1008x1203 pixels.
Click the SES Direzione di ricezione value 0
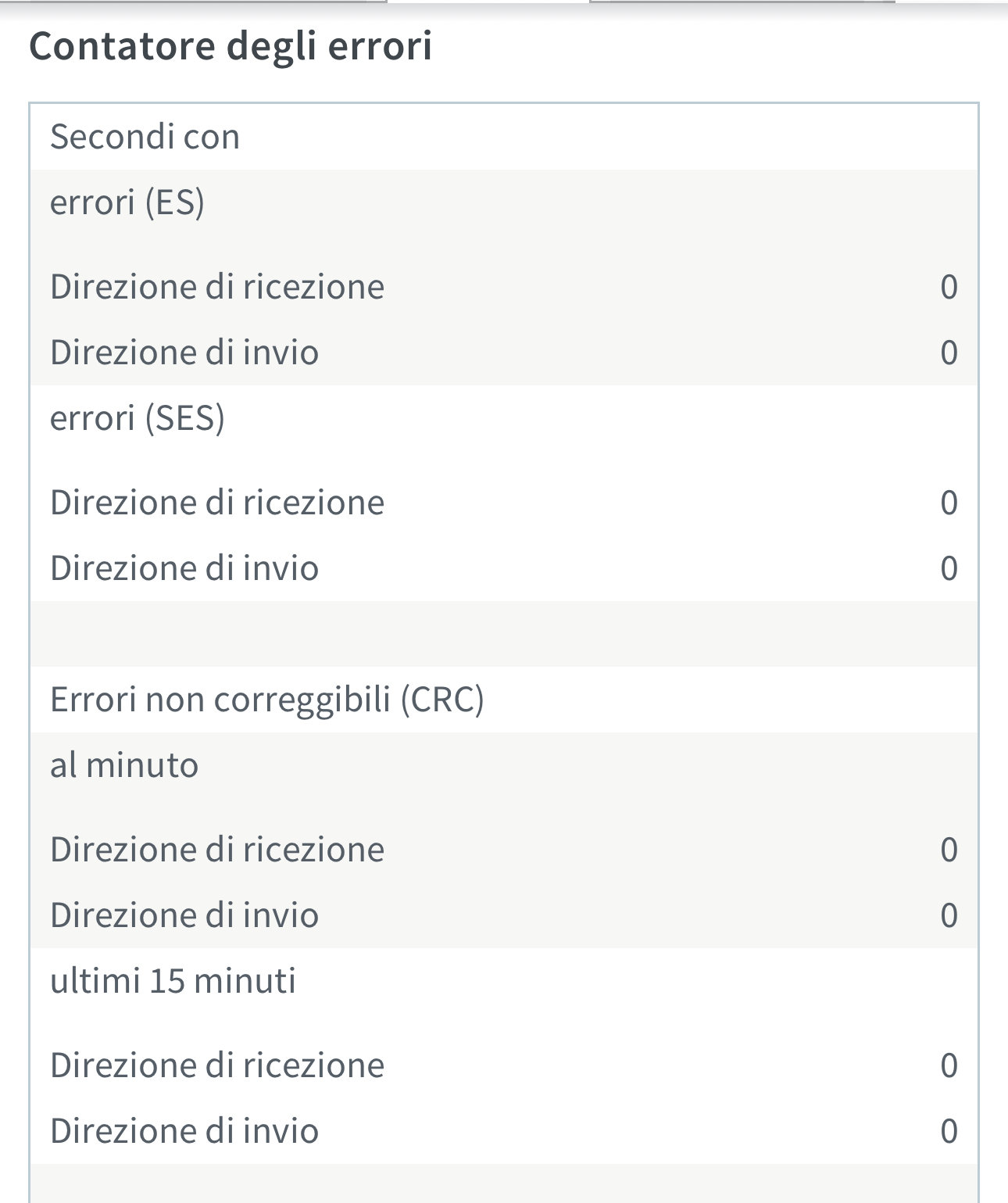949,503
